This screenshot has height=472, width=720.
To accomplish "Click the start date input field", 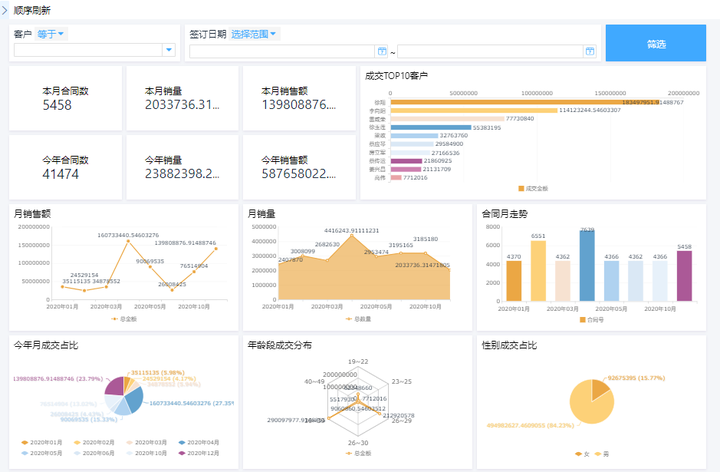I will (x=282, y=51).
